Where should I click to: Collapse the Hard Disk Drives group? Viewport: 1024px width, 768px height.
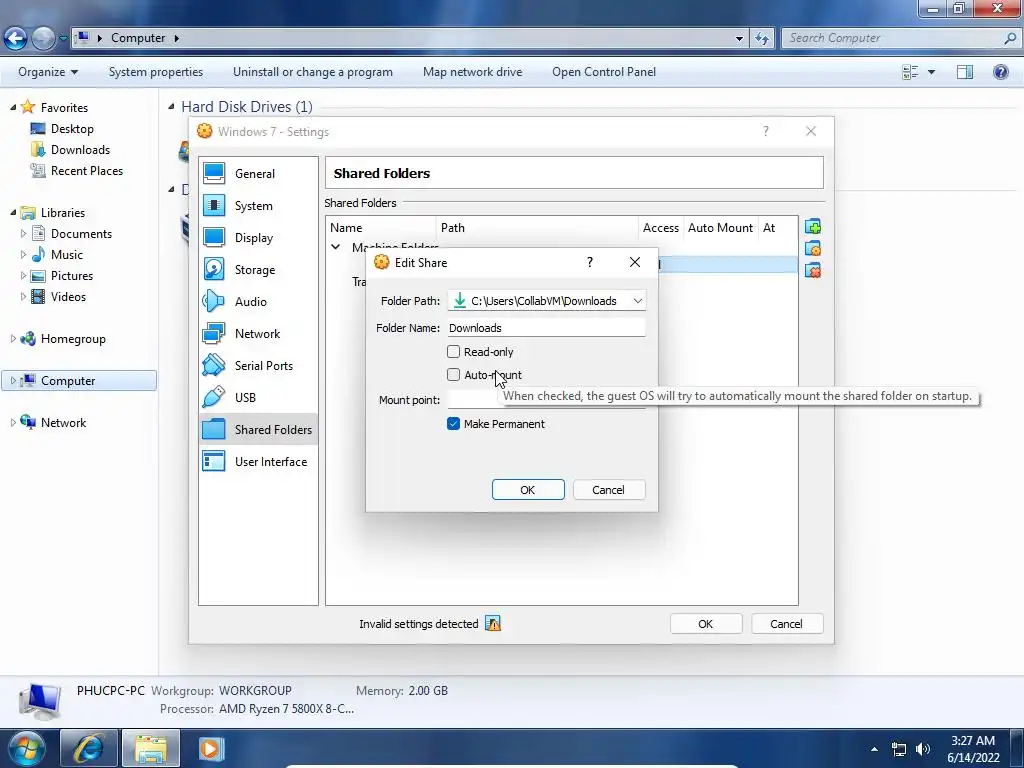(171, 106)
